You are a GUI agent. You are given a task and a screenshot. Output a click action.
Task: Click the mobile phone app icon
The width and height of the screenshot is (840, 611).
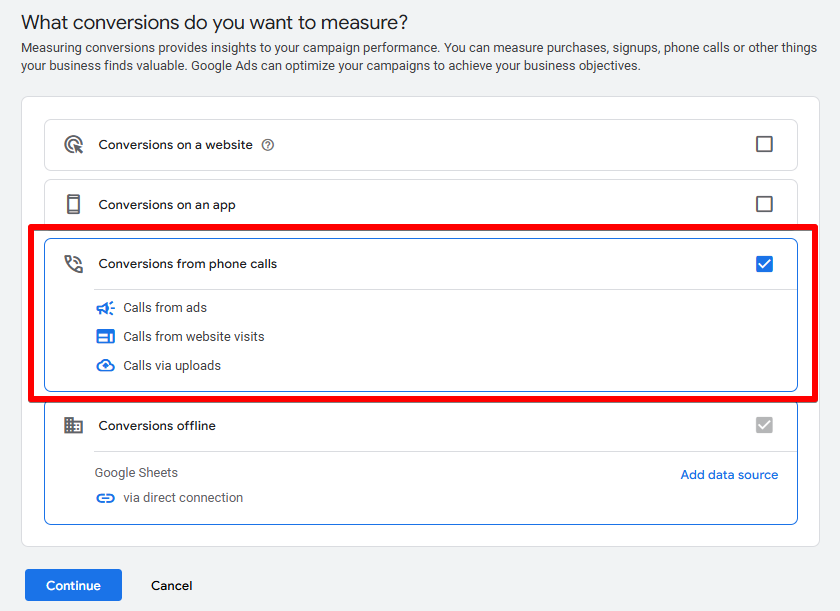click(73, 205)
